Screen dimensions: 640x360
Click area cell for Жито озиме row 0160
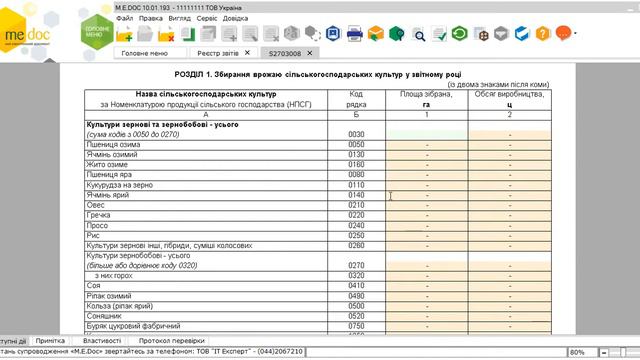(x=427, y=165)
